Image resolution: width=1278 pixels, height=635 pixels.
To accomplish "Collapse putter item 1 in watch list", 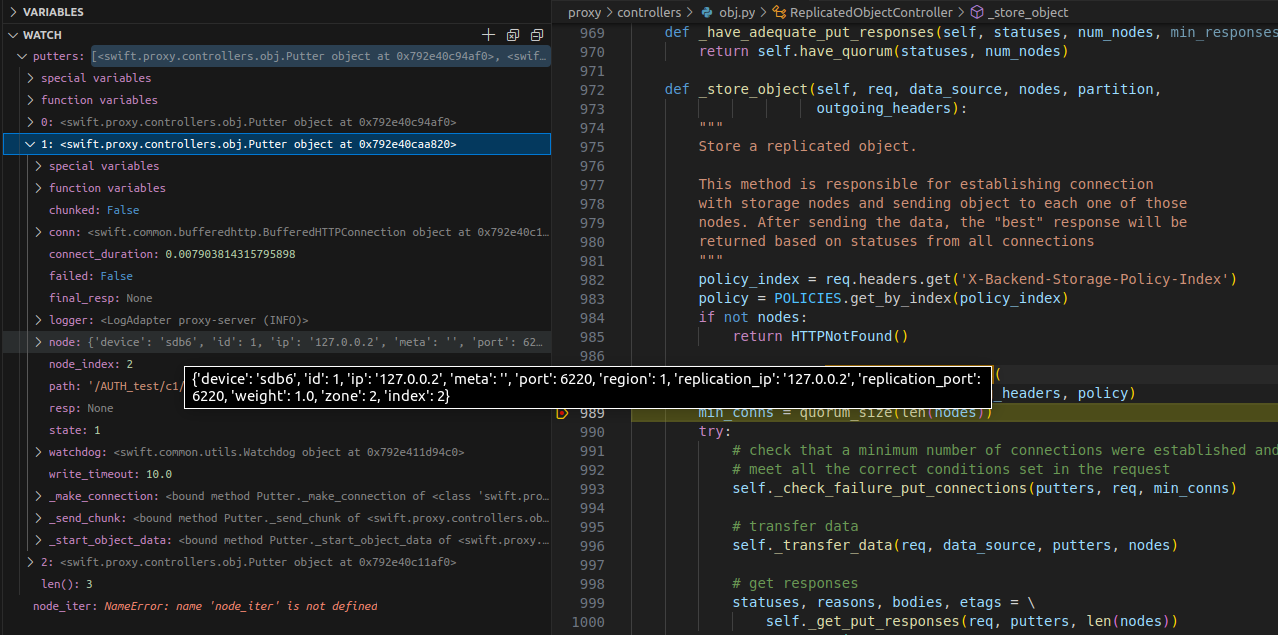I will click(30, 144).
